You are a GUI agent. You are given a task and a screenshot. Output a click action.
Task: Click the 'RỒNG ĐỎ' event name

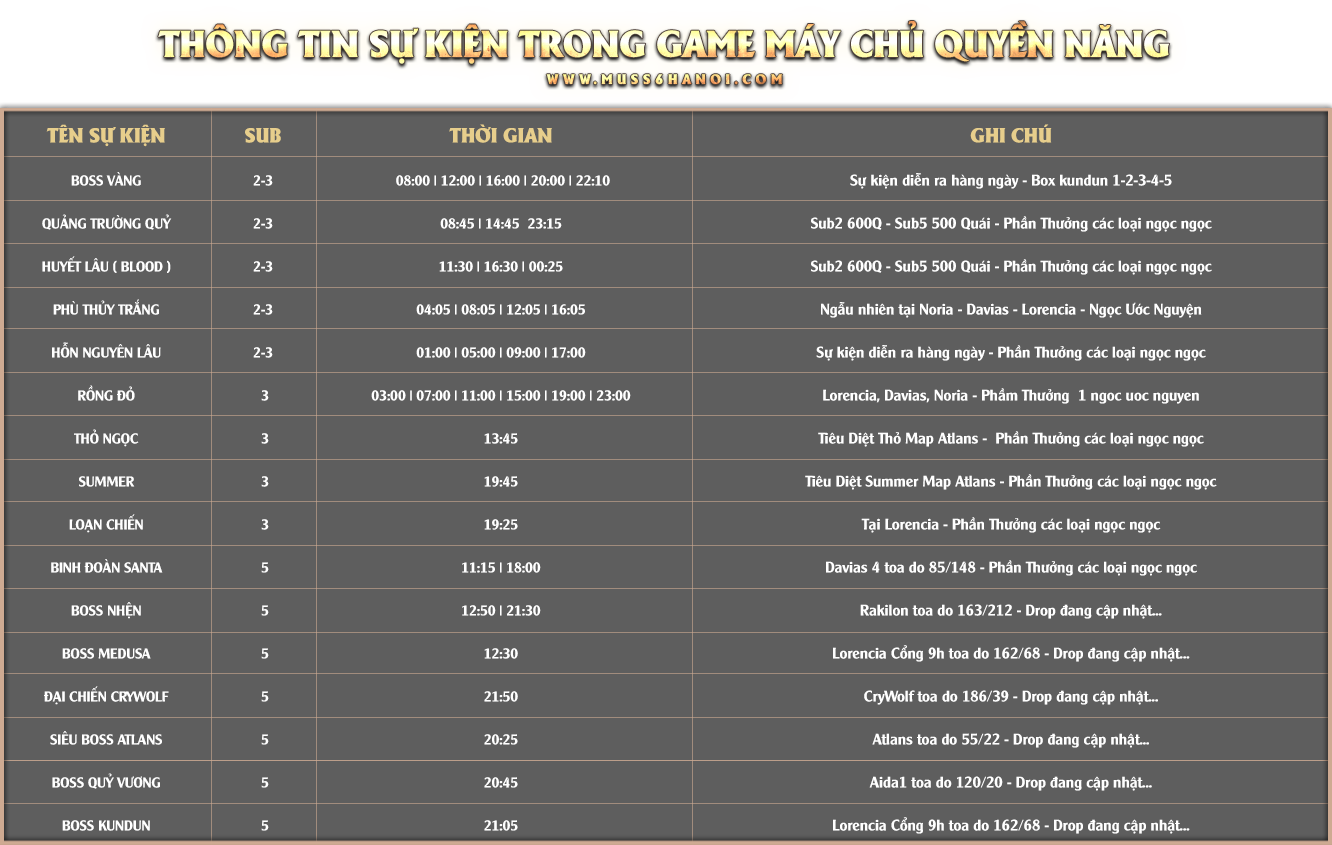pos(106,396)
